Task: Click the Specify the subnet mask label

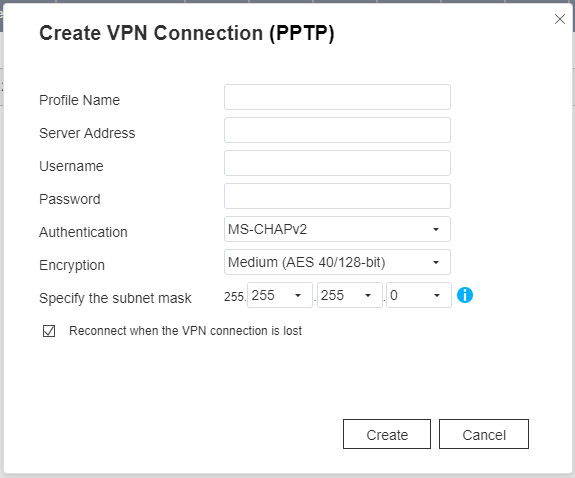Action: pyautogui.click(x=115, y=298)
